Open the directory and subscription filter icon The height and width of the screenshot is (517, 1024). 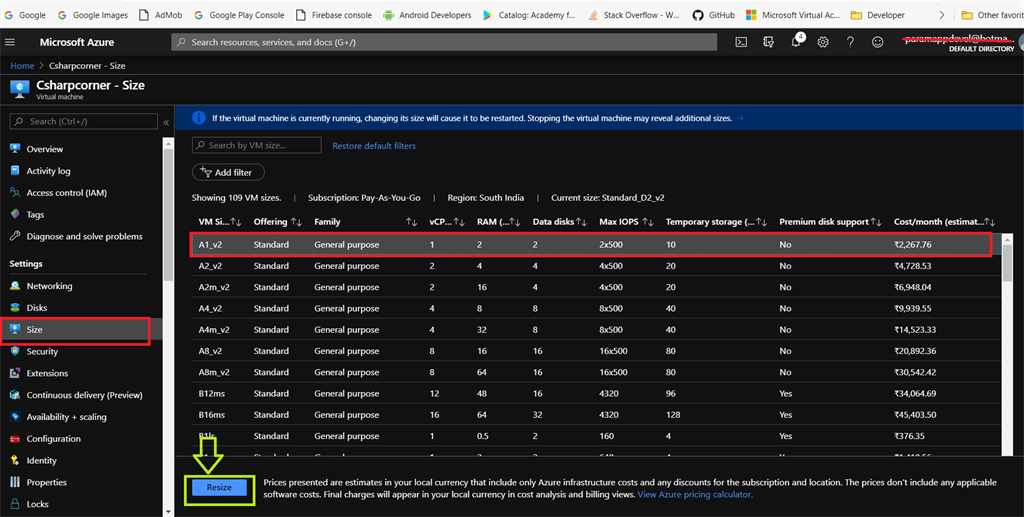pos(768,42)
